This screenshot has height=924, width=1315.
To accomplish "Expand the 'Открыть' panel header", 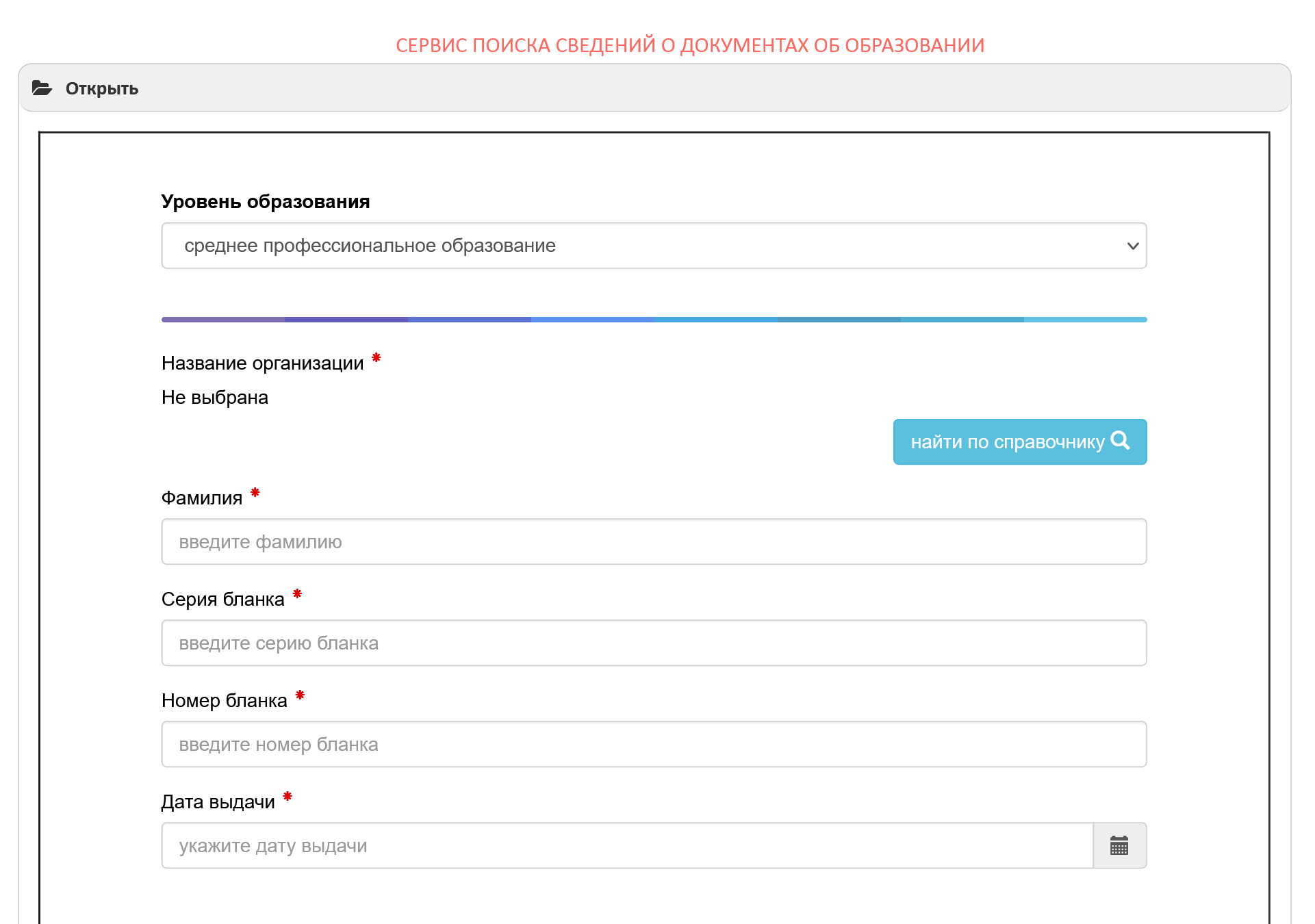I will pos(654,88).
